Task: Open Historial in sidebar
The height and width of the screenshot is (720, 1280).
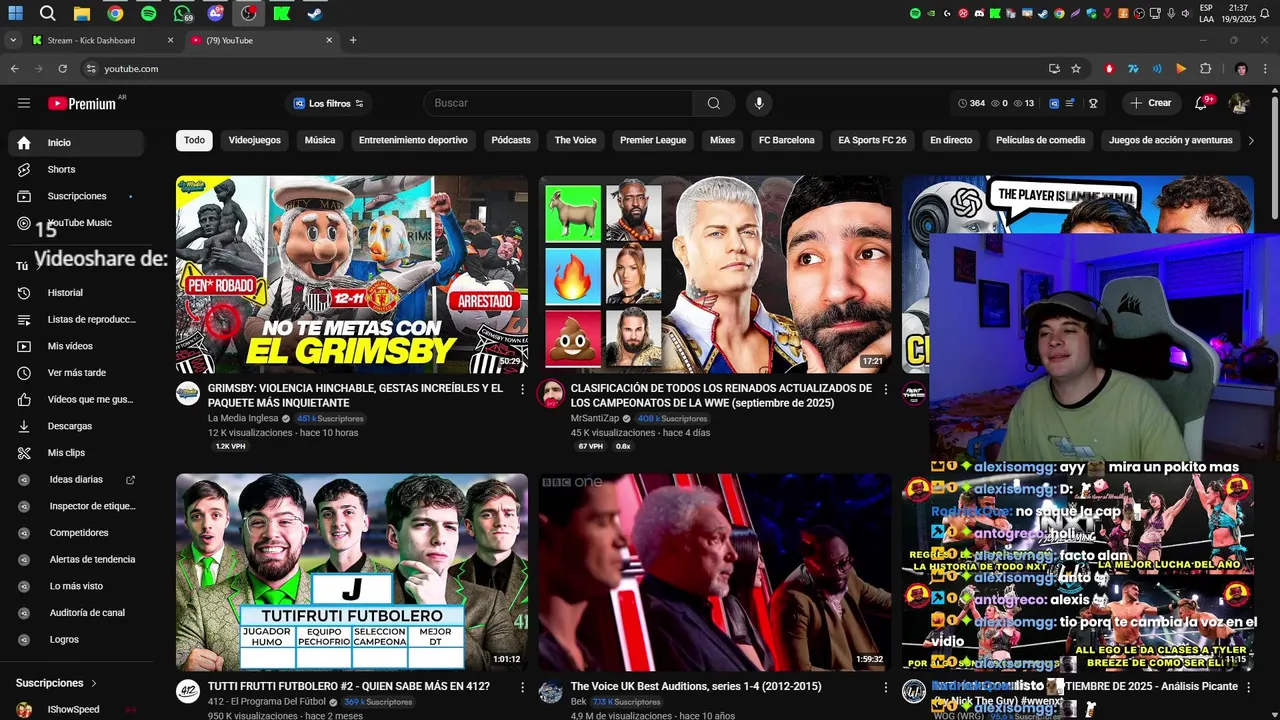Action: tap(76, 293)
